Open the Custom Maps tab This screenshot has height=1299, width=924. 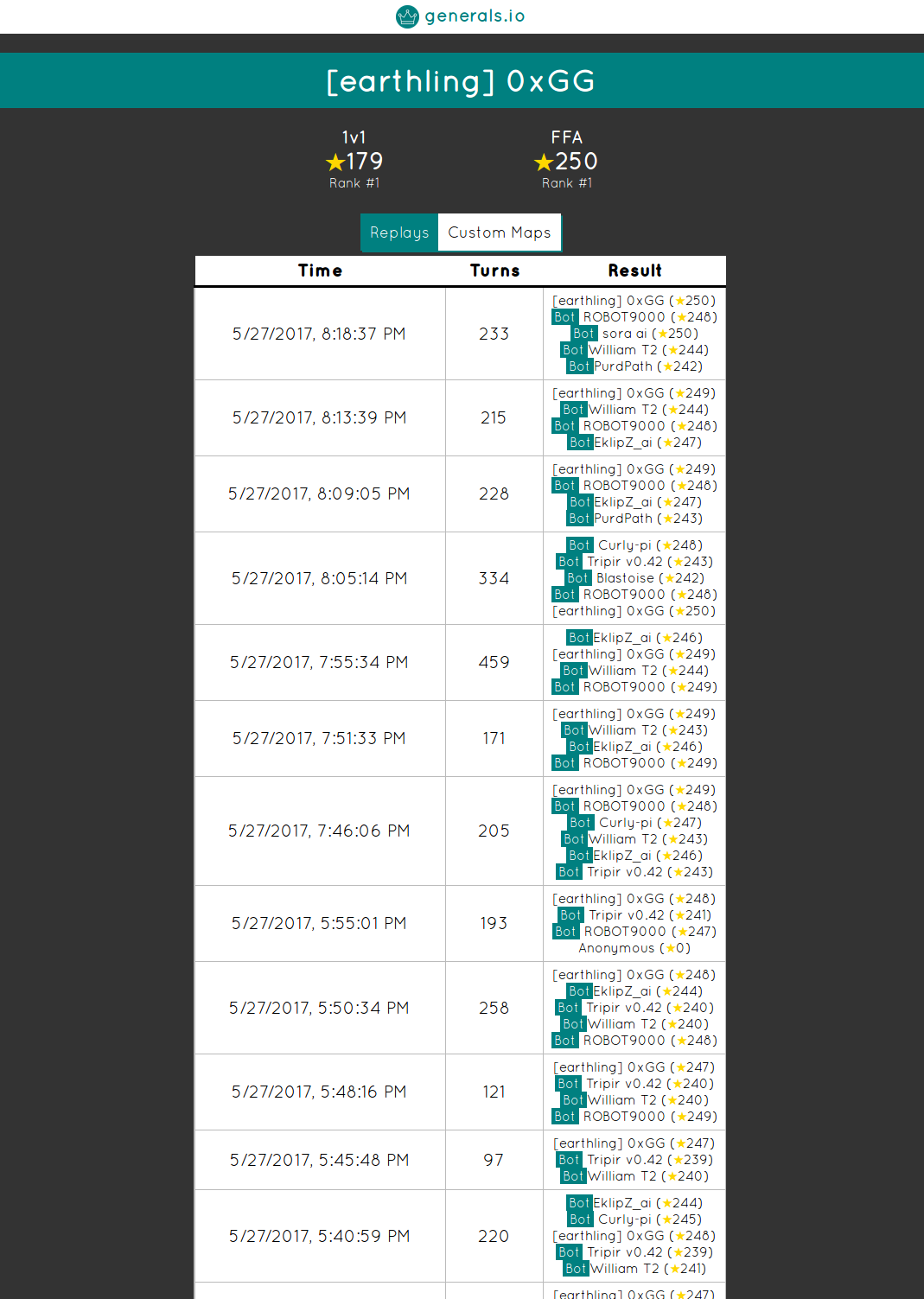tap(499, 232)
